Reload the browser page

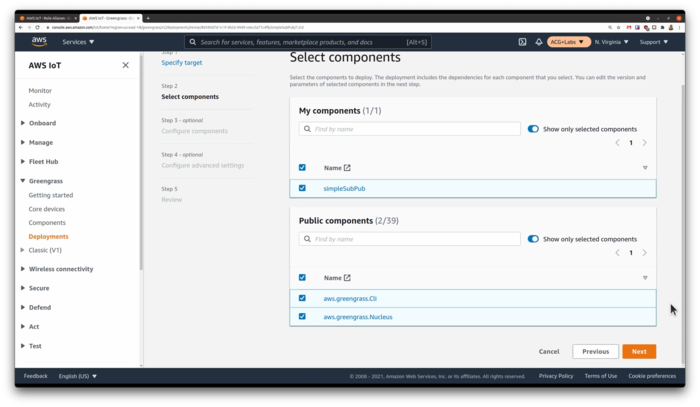[x=38, y=27]
